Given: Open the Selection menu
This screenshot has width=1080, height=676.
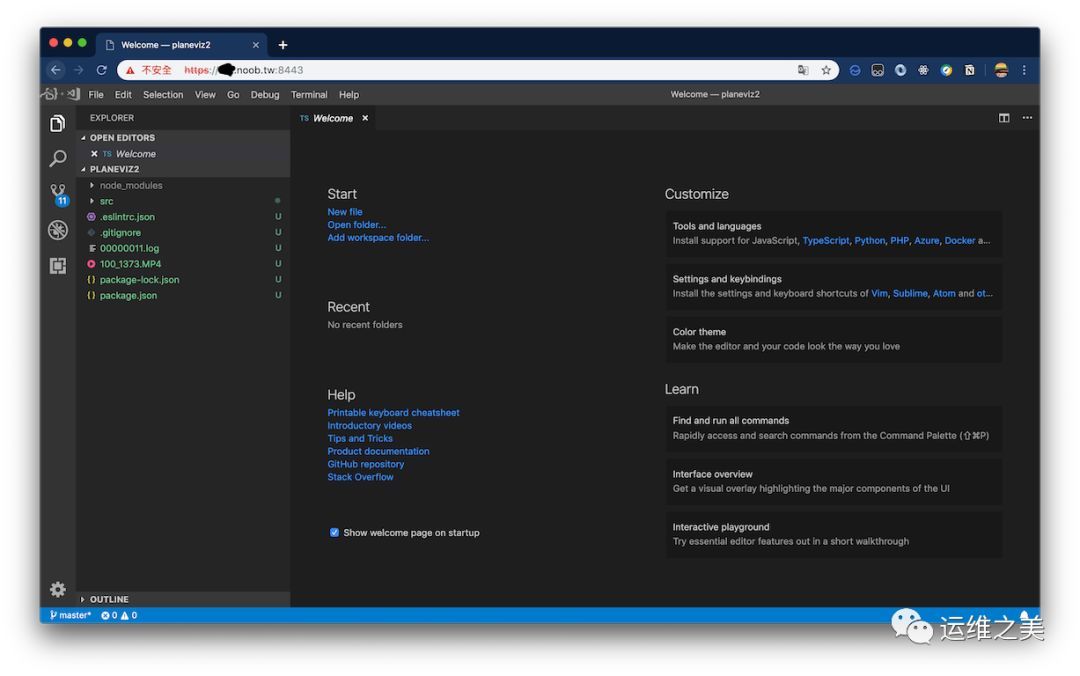Looking at the screenshot, I should (x=163, y=95).
